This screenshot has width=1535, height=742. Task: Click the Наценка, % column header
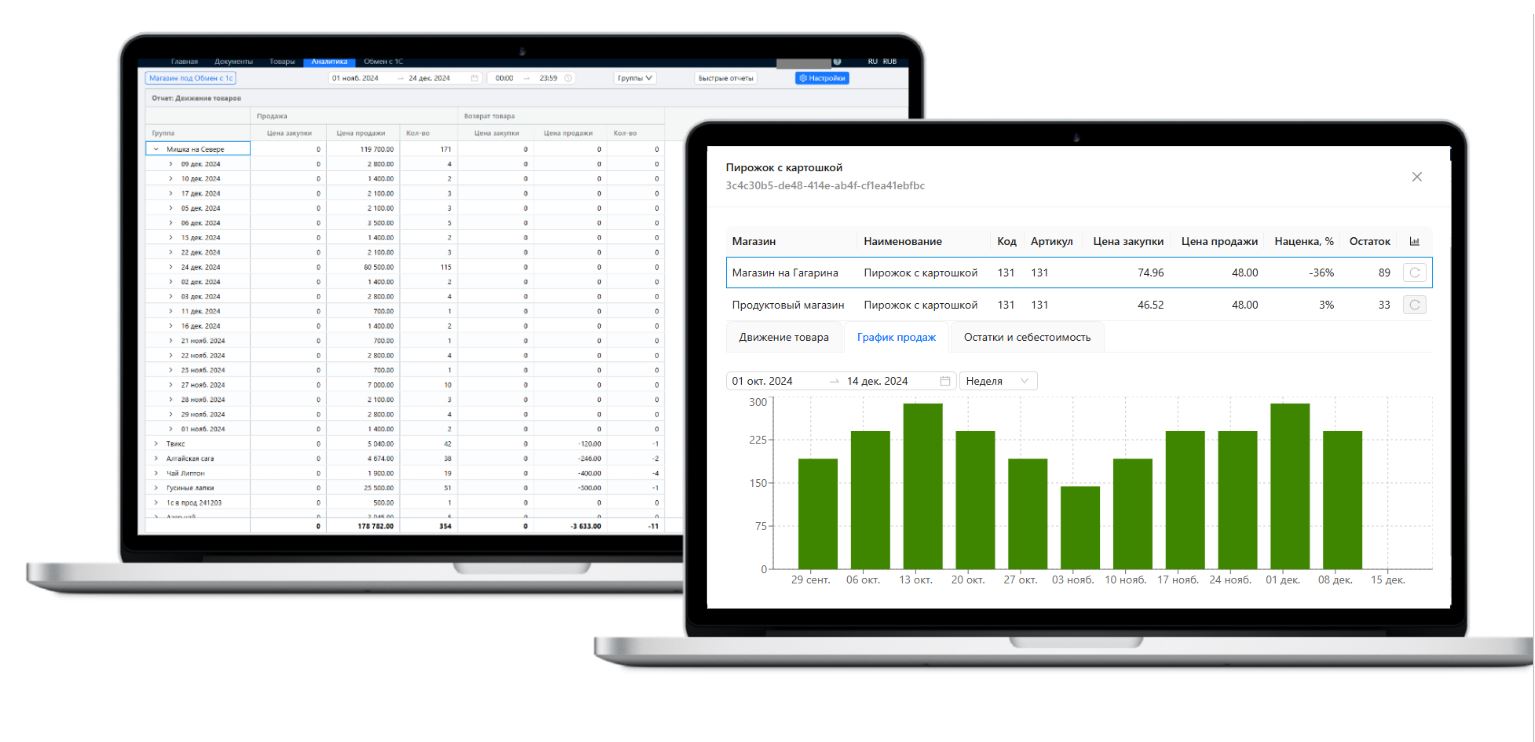(1304, 242)
